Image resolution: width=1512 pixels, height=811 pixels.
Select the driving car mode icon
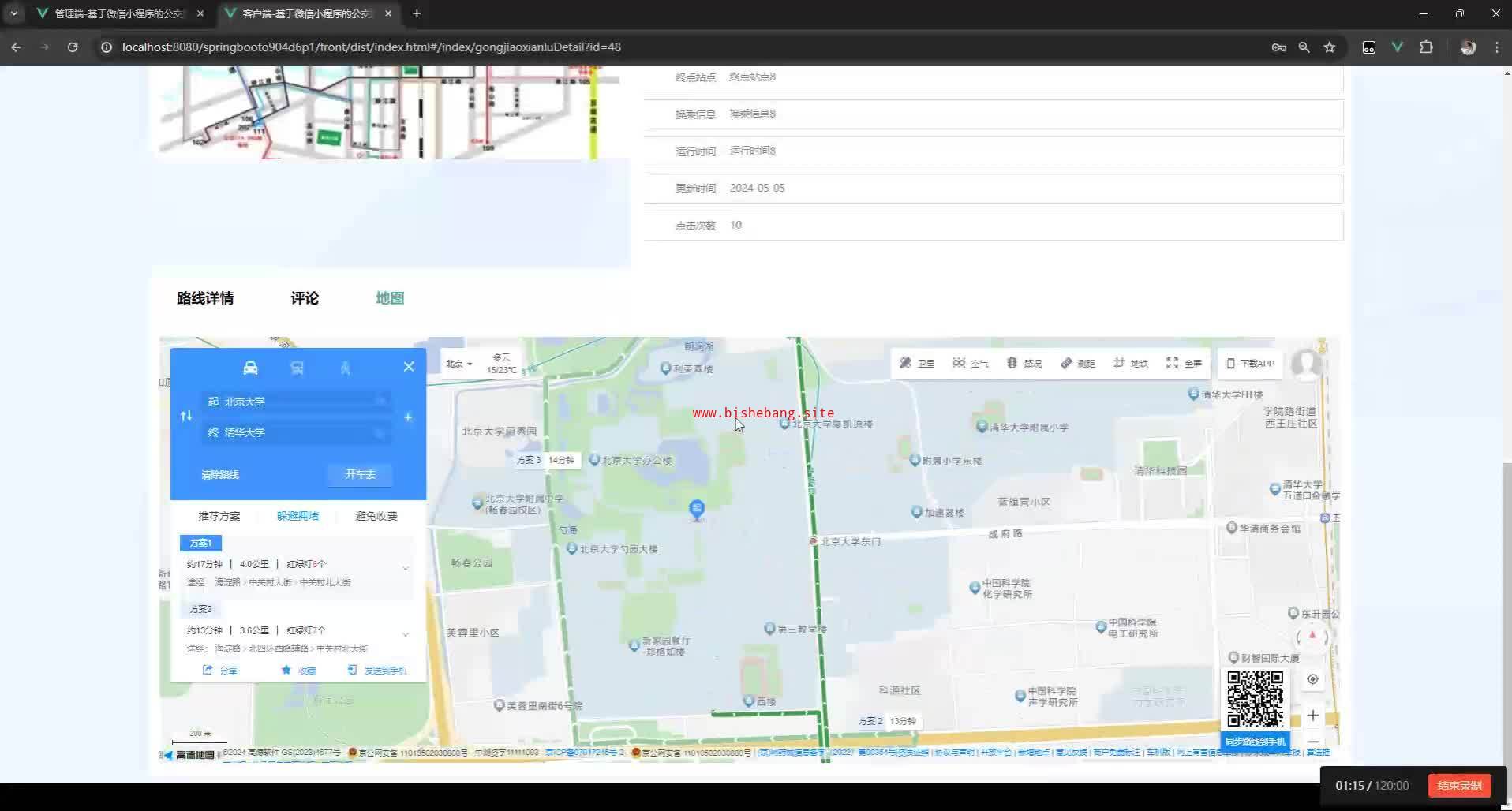point(250,368)
